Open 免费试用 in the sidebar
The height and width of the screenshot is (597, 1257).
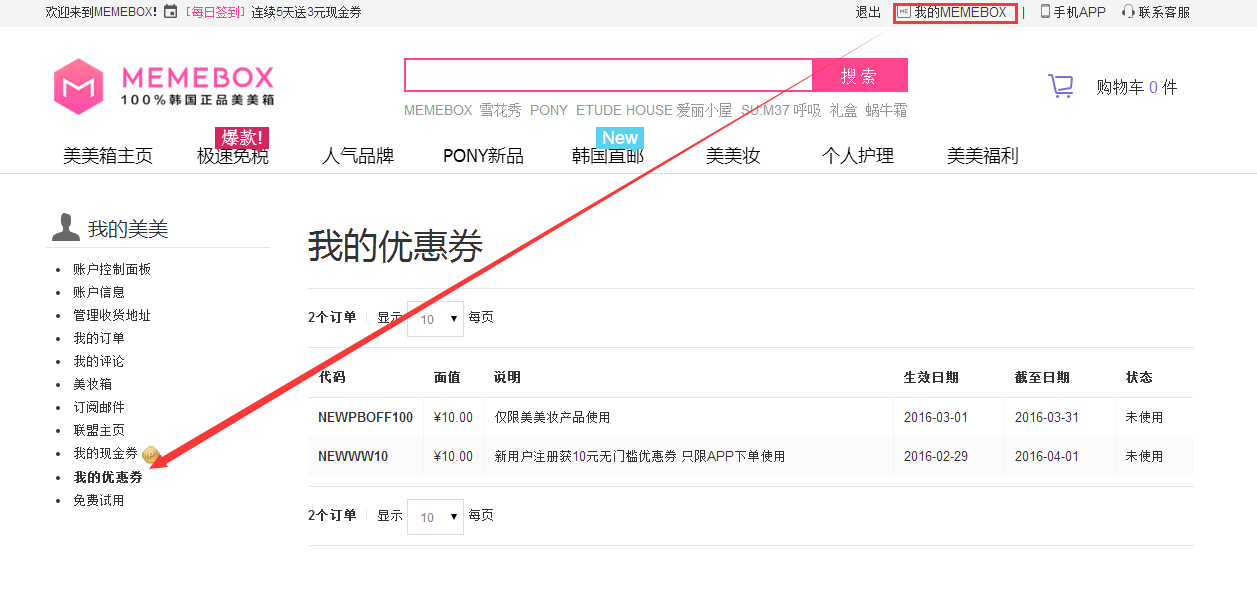pos(99,500)
